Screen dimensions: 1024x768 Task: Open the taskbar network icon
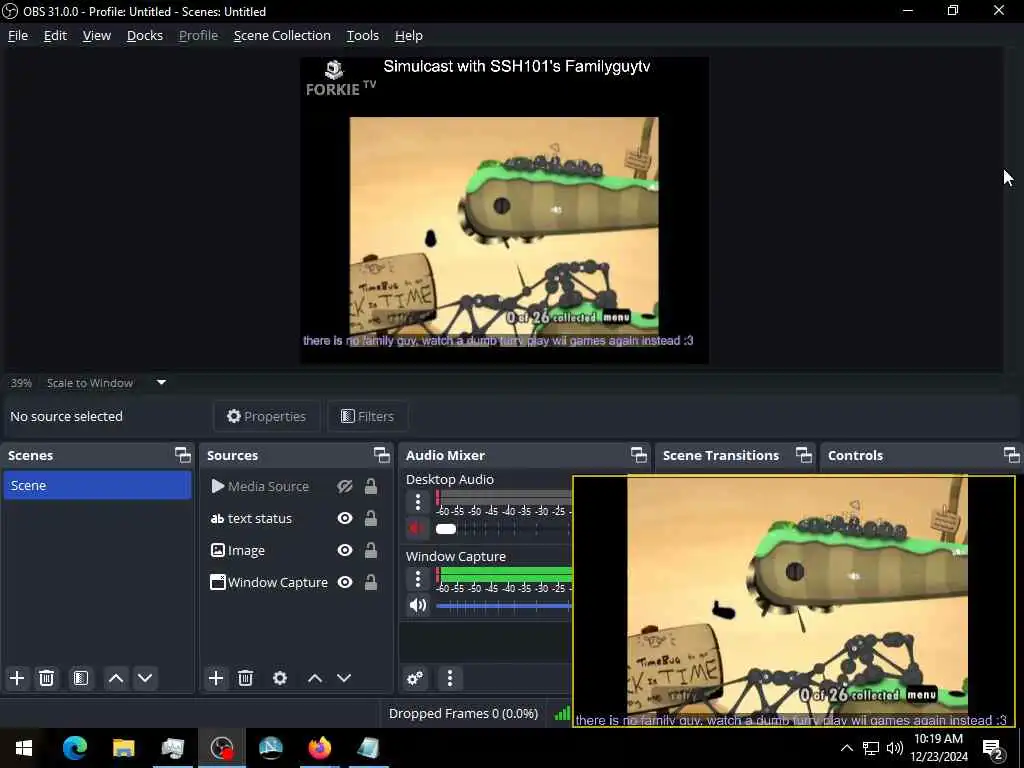(x=871, y=748)
